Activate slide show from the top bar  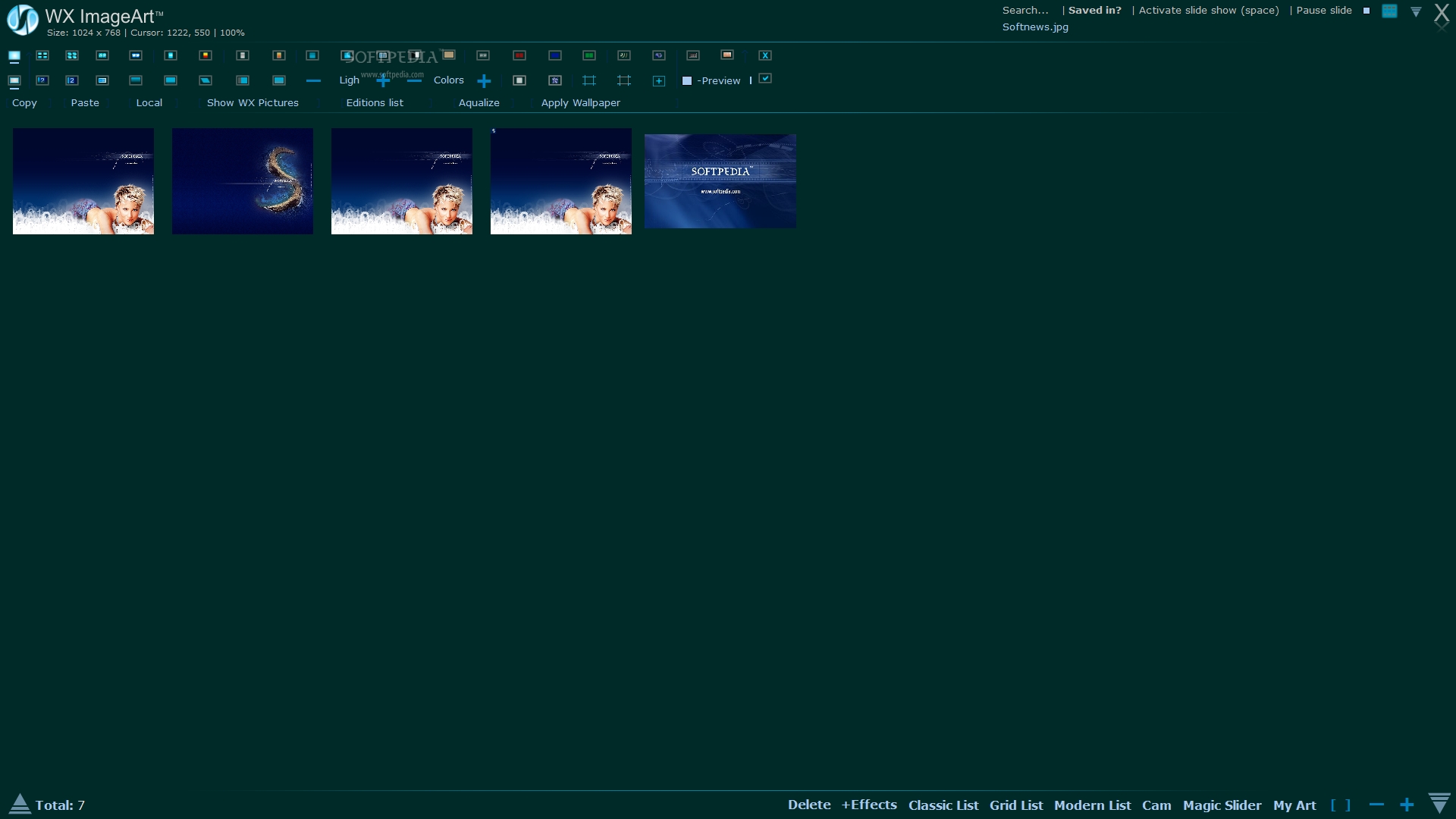tap(1209, 10)
